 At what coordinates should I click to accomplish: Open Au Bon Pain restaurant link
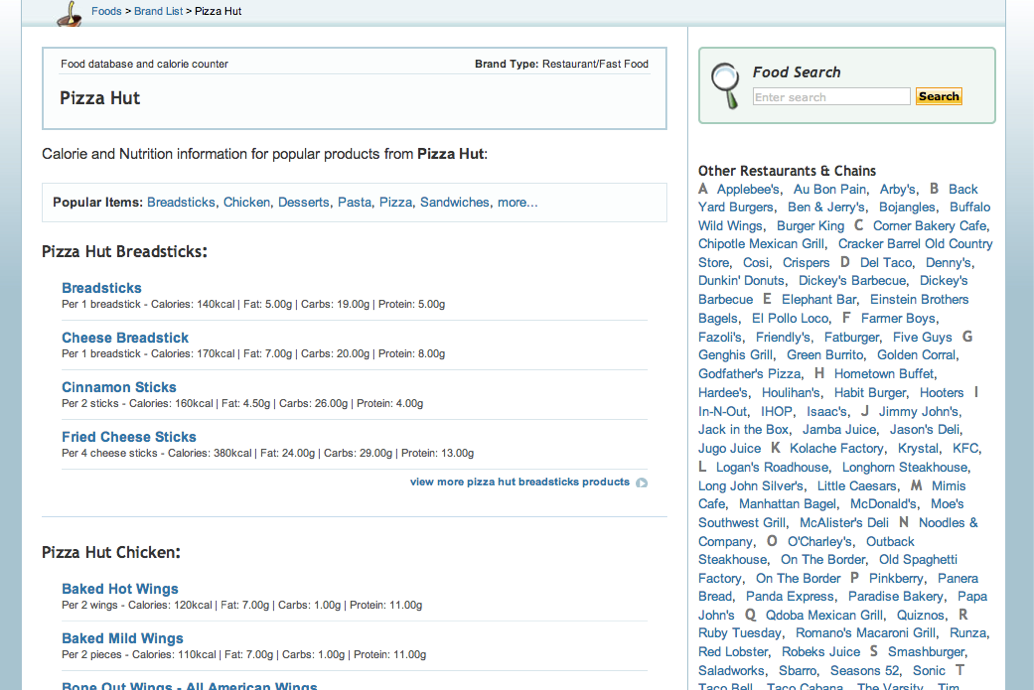tap(830, 189)
